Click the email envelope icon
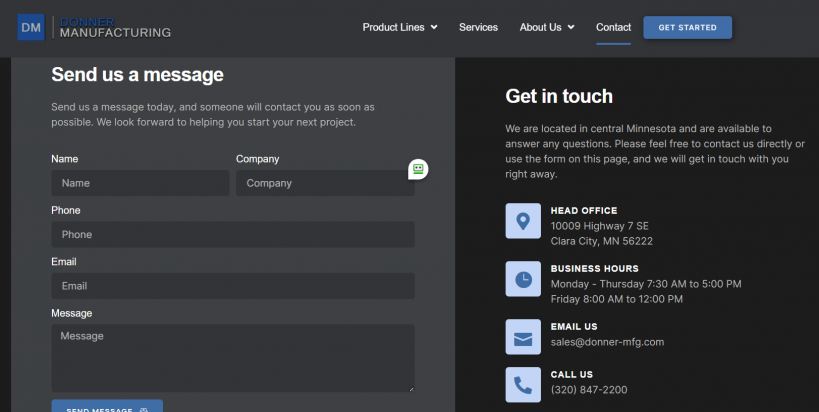Image resolution: width=819 pixels, height=412 pixels. coord(523,337)
